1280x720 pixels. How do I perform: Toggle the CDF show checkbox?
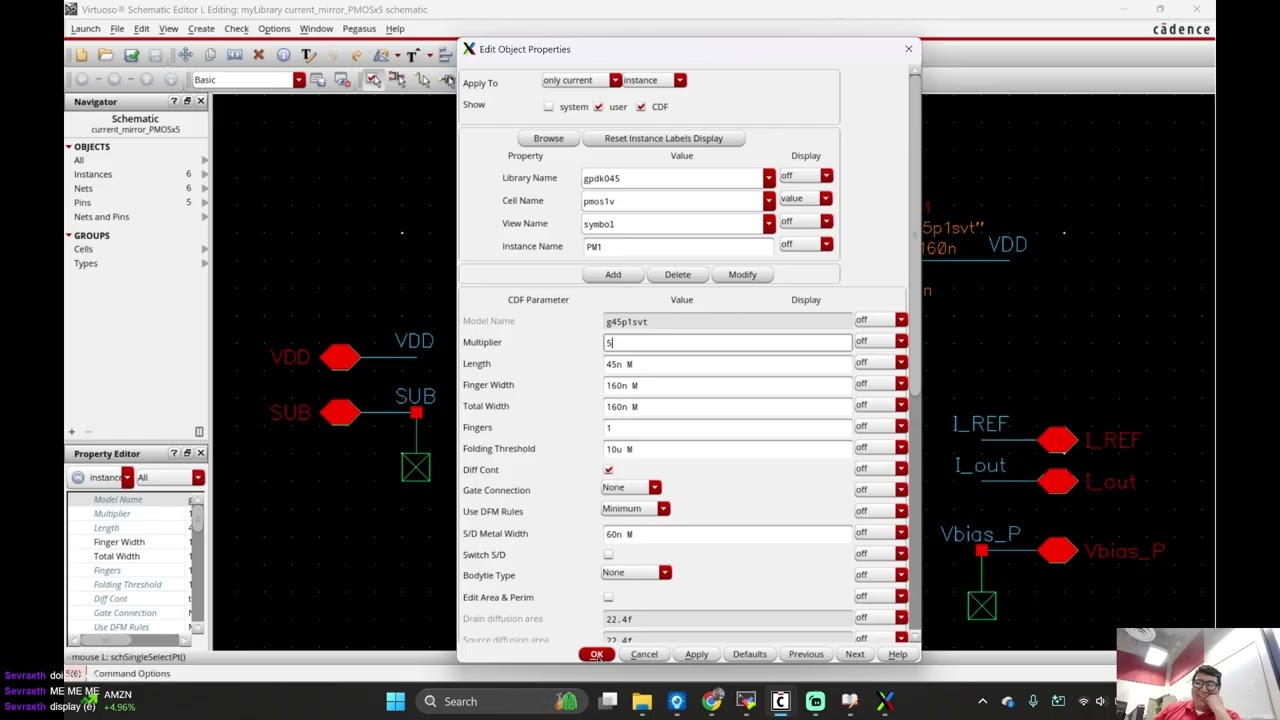pos(641,106)
